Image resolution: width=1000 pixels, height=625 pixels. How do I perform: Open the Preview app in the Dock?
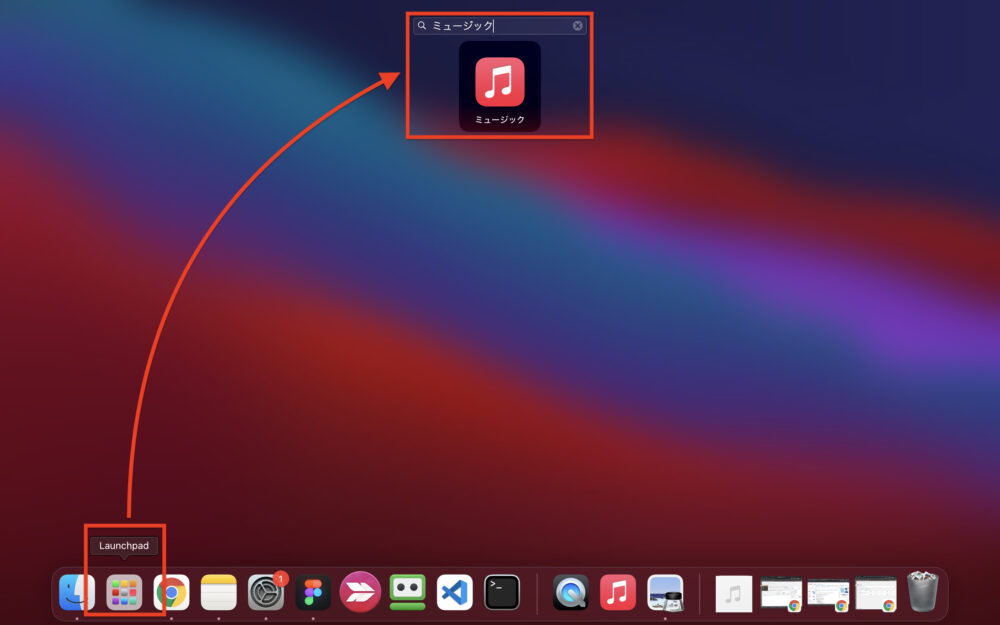pos(665,592)
